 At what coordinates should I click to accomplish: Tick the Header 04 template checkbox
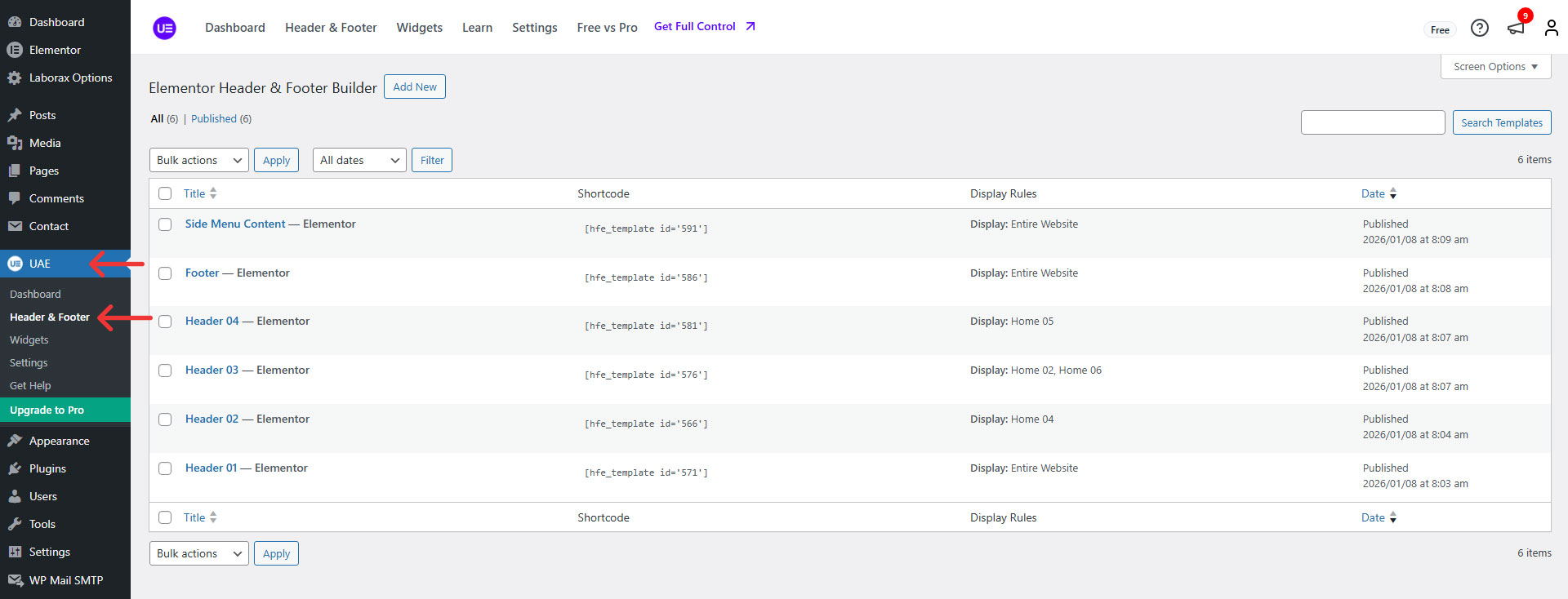(165, 322)
